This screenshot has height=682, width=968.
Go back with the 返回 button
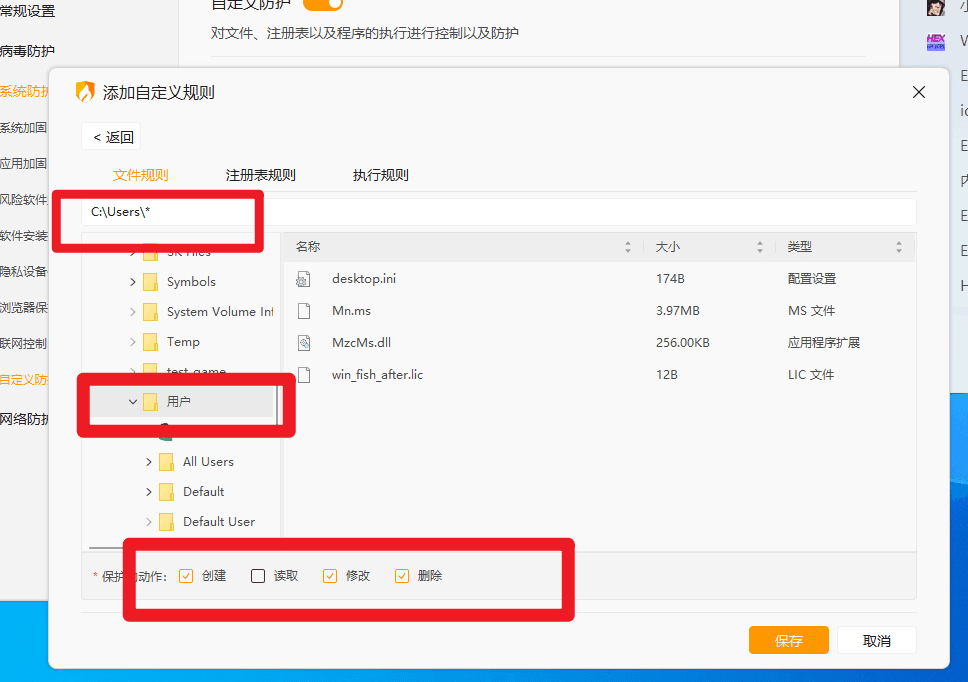pos(112,137)
